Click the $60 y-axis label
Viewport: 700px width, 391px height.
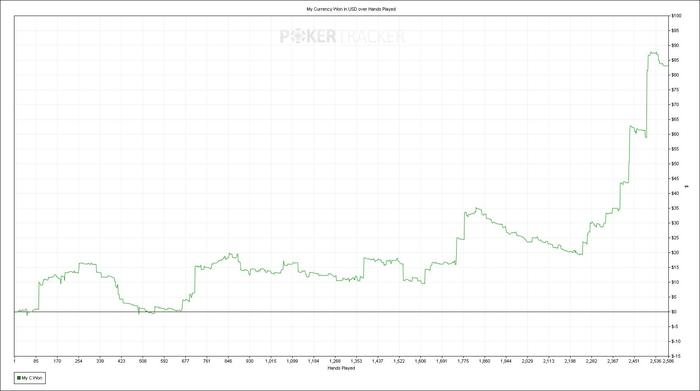(675, 134)
